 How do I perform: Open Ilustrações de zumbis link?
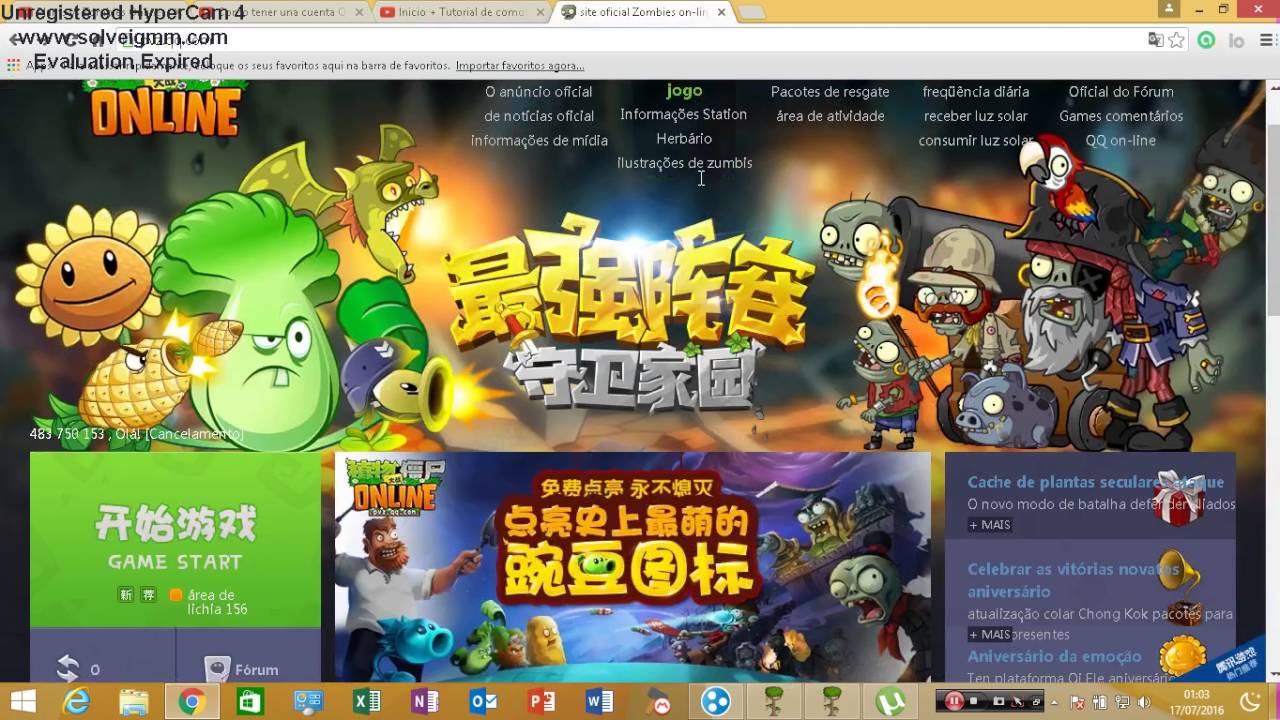click(x=684, y=162)
